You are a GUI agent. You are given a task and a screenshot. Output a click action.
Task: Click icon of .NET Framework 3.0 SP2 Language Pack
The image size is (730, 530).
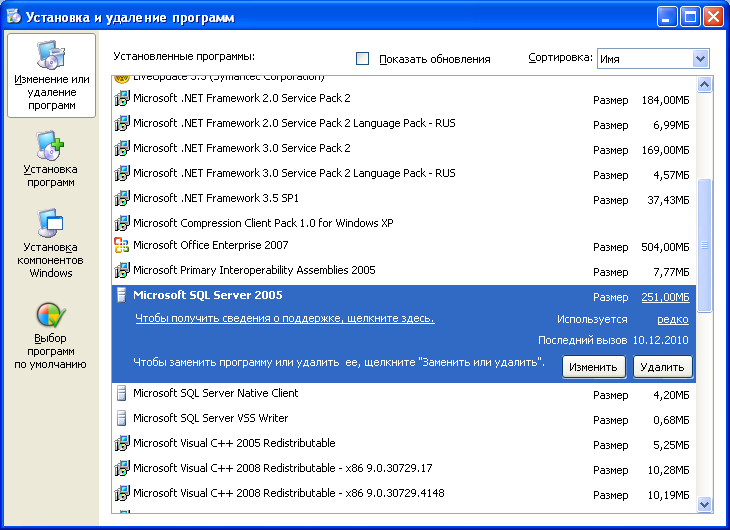coord(122,173)
